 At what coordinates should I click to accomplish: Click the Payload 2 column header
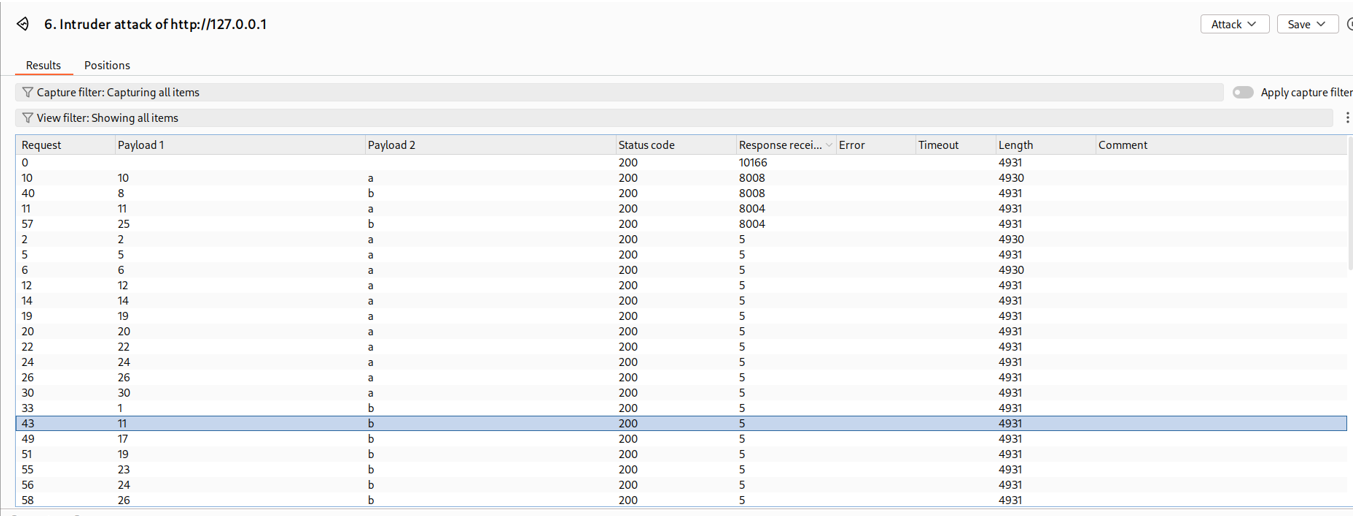[391, 145]
